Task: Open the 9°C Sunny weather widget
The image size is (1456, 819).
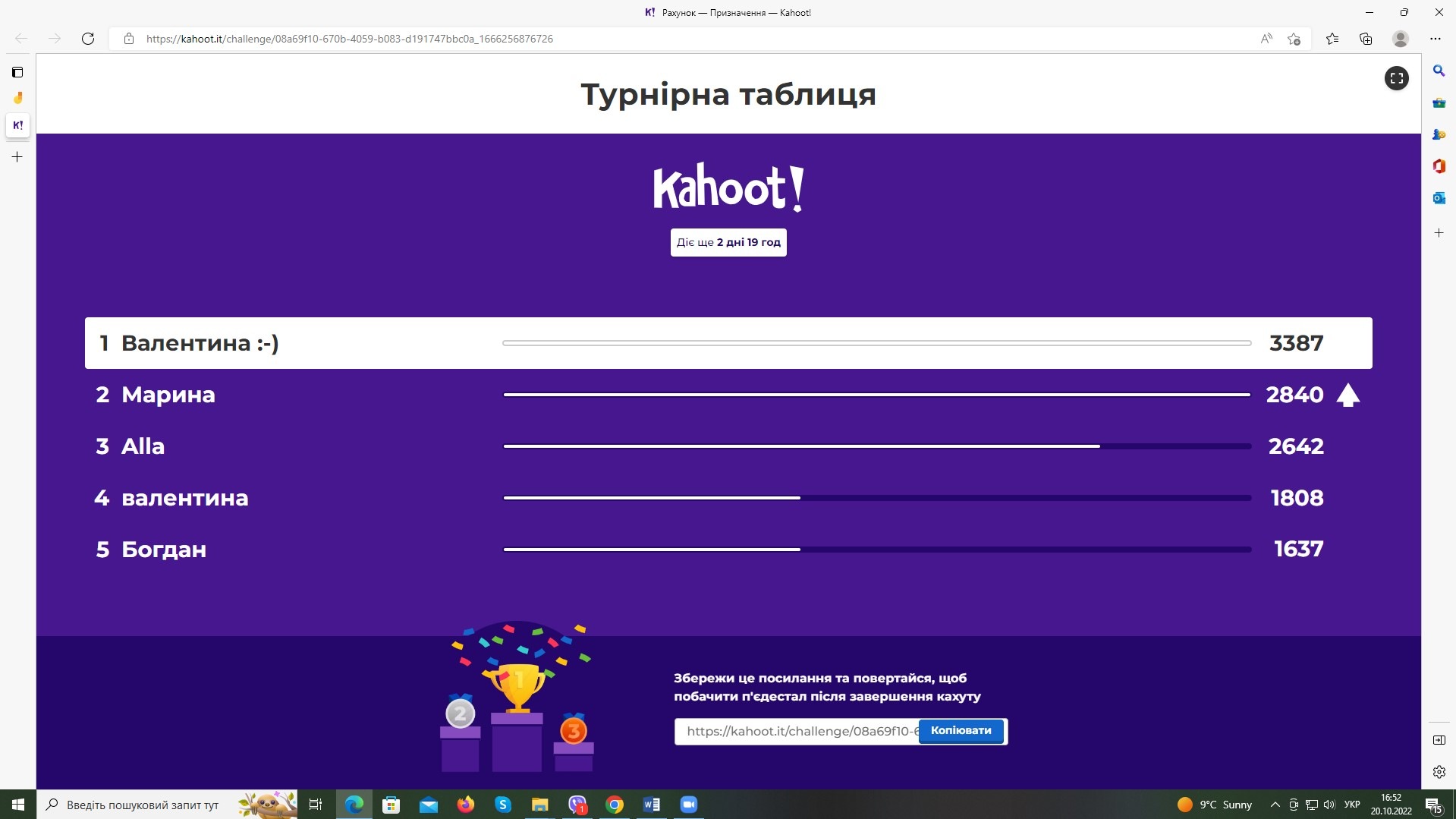Action: point(1215,805)
